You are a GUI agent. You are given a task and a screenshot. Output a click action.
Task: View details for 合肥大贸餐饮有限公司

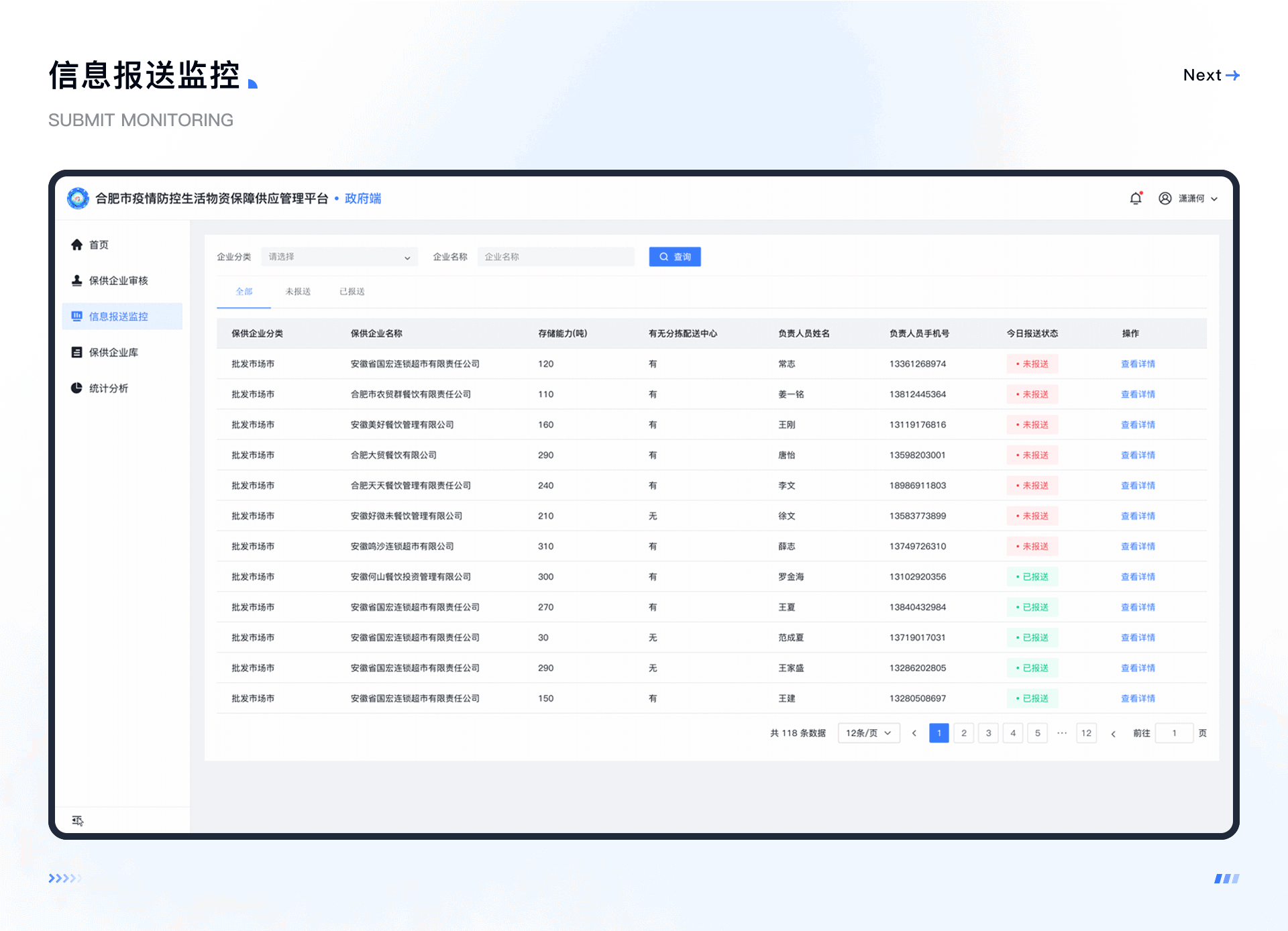(x=1138, y=455)
